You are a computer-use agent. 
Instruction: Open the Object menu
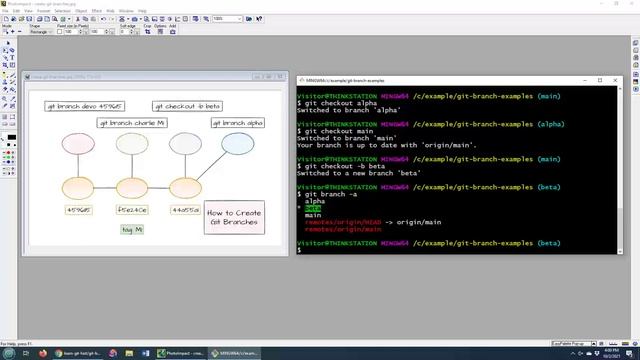81,11
